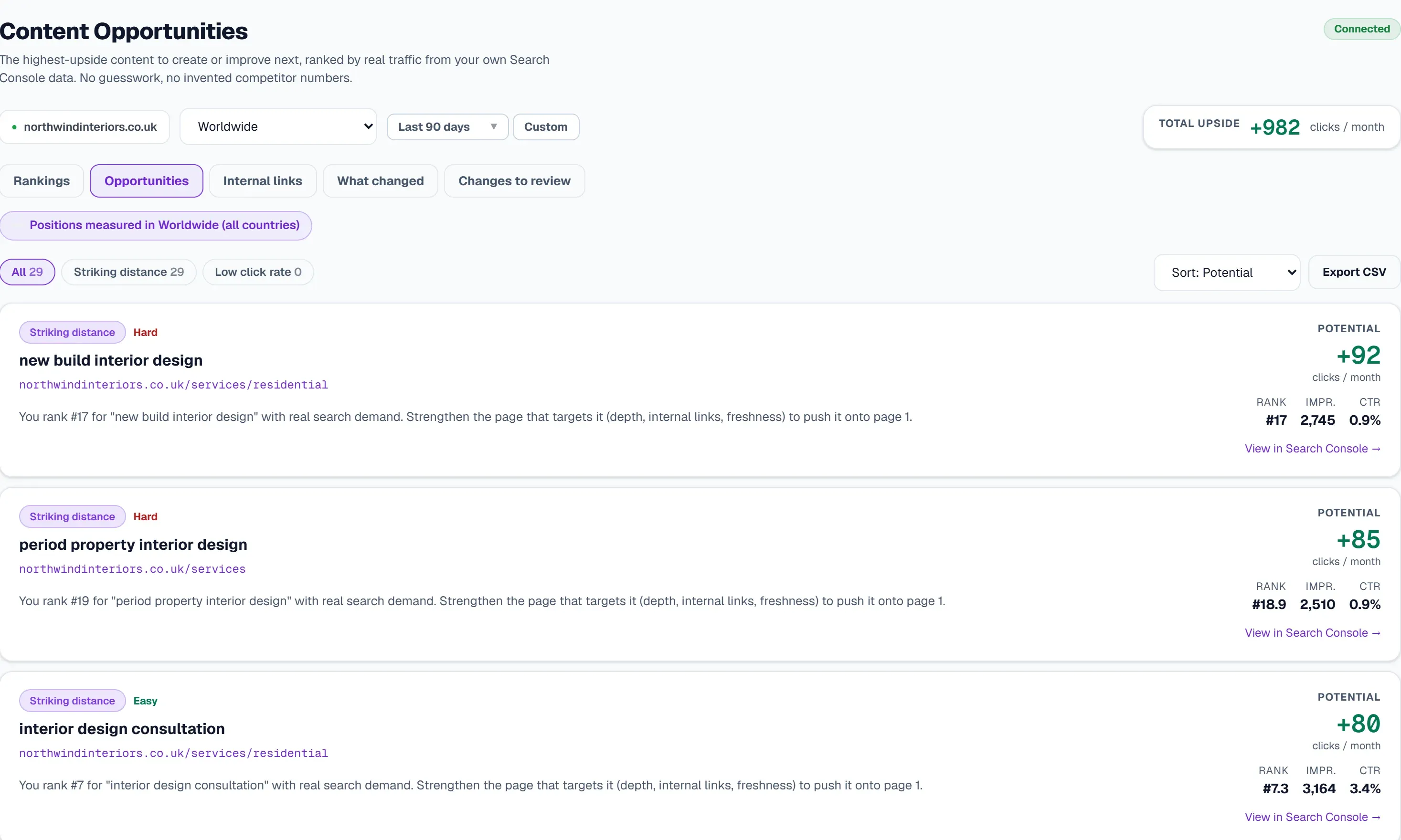
Task: Open the new build interior design page URL
Action: coord(173,385)
